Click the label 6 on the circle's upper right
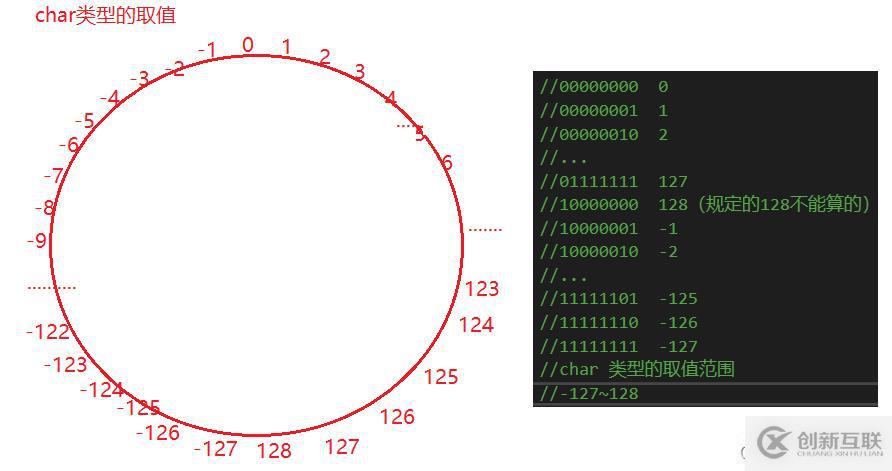892x471 pixels. [447, 163]
